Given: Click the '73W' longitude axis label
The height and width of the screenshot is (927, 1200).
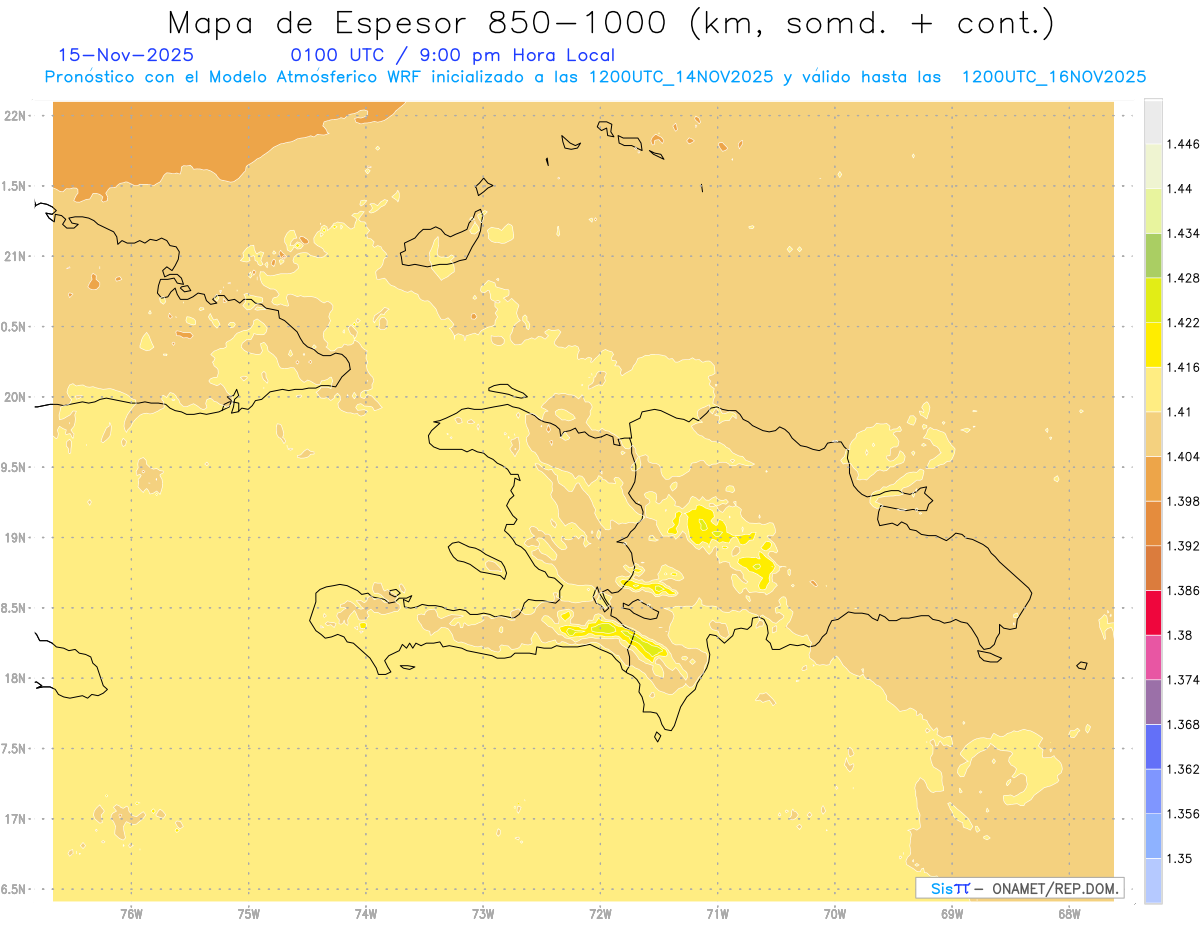Looking at the screenshot, I should tap(483, 914).
